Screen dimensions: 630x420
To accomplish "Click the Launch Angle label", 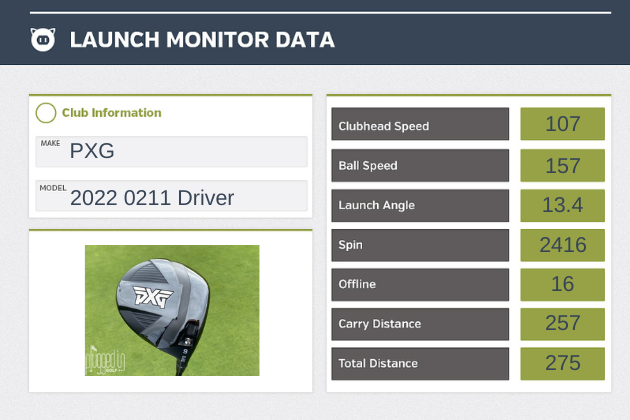I will pyautogui.click(x=420, y=205).
